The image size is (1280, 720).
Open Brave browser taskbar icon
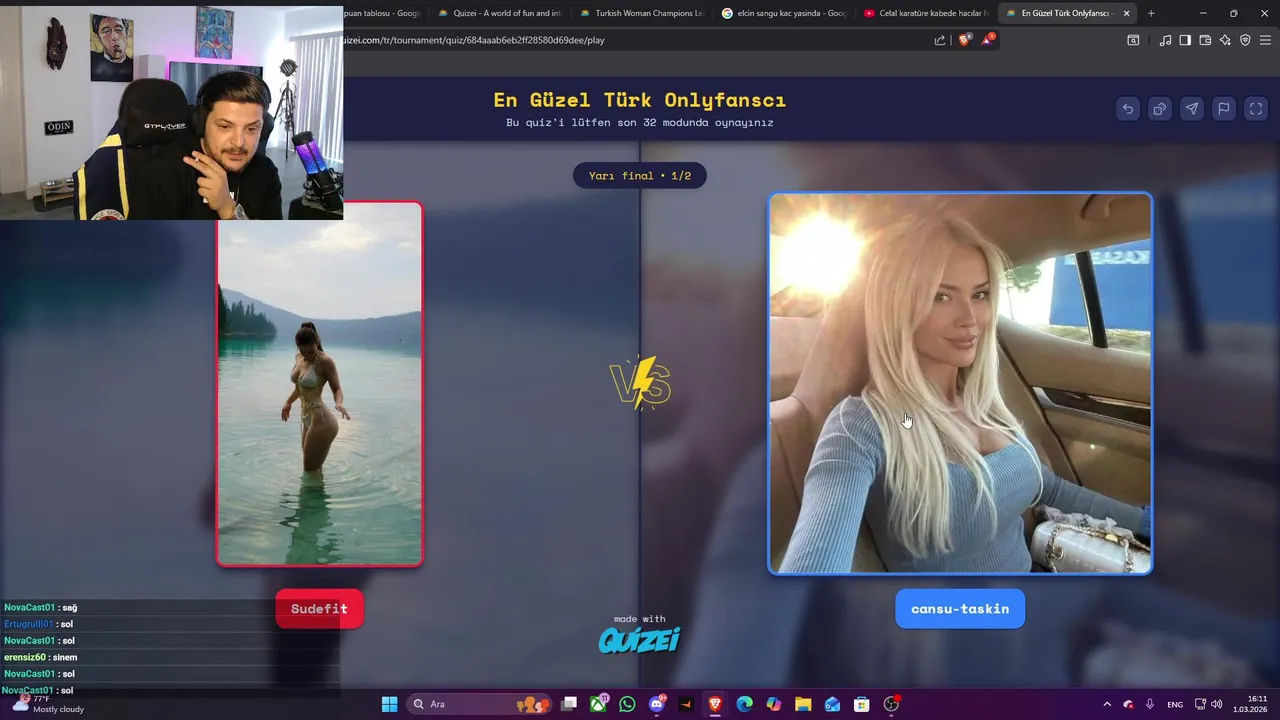(x=715, y=704)
